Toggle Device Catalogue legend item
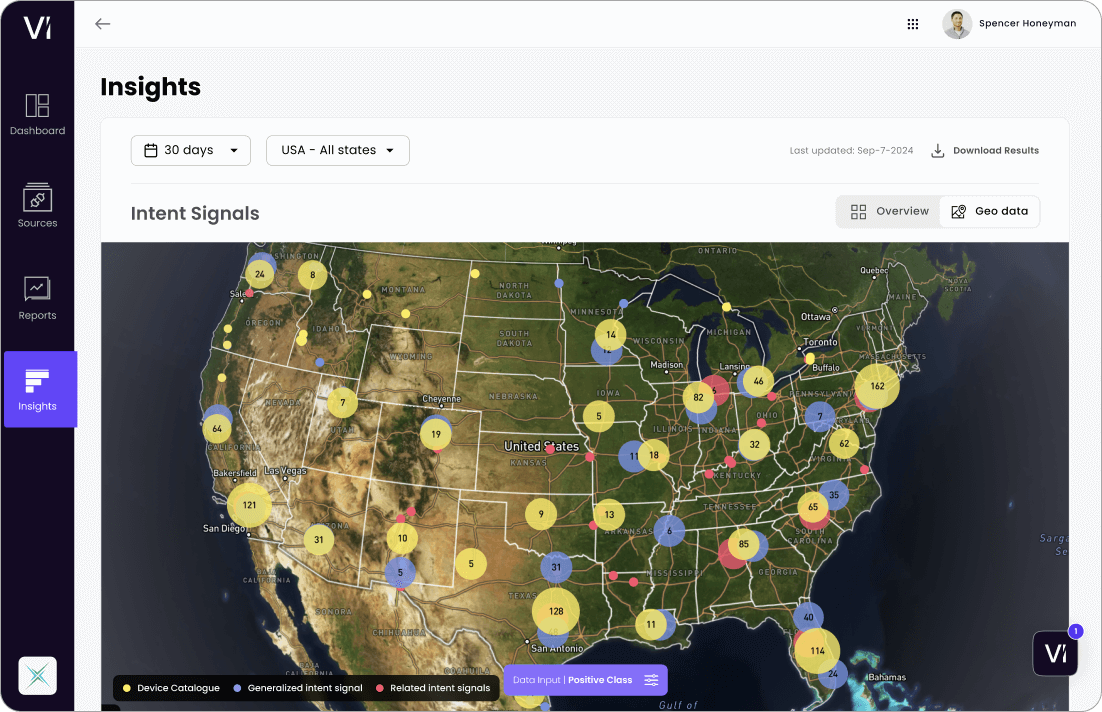 [x=171, y=688]
